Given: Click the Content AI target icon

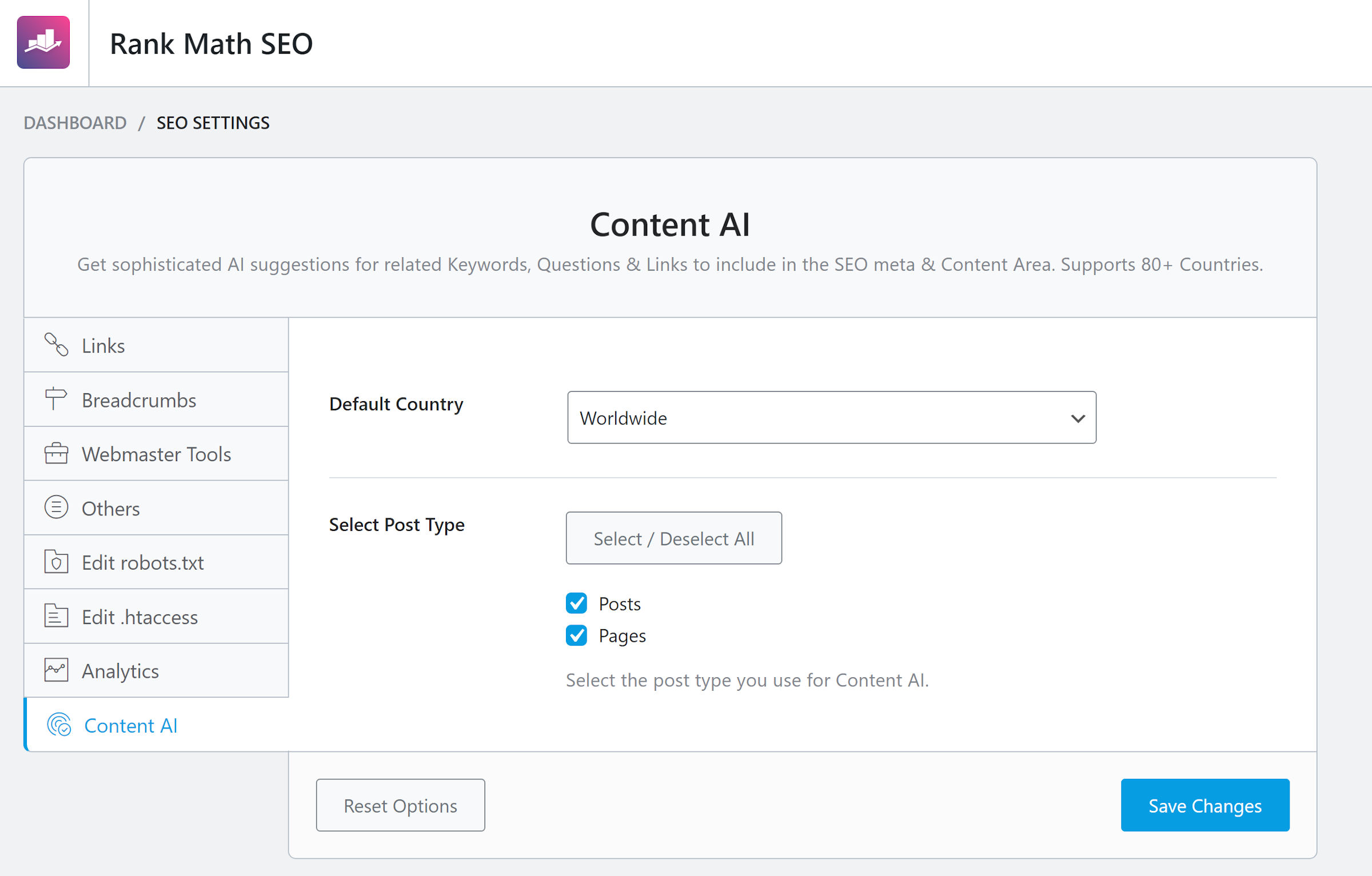Looking at the screenshot, I should pos(59,725).
